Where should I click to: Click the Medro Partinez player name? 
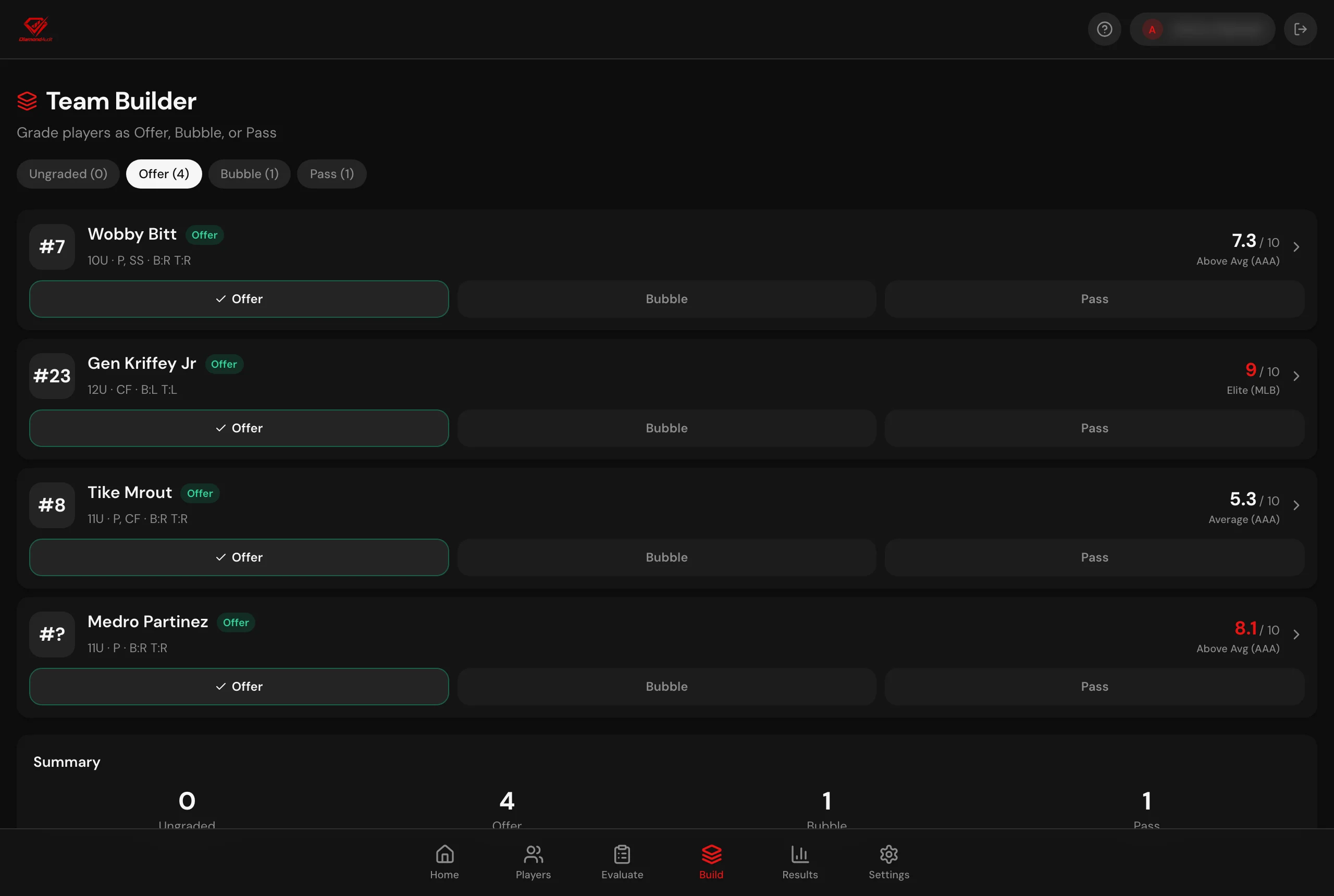pyautogui.click(x=147, y=621)
